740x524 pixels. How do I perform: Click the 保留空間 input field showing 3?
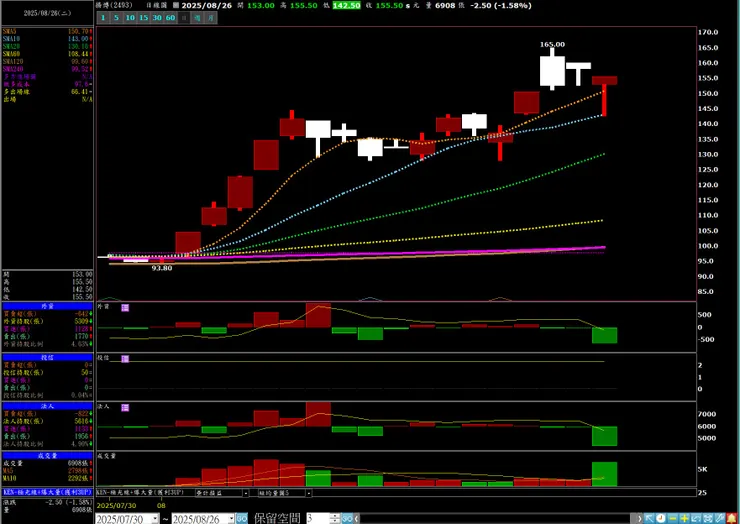tap(318, 518)
